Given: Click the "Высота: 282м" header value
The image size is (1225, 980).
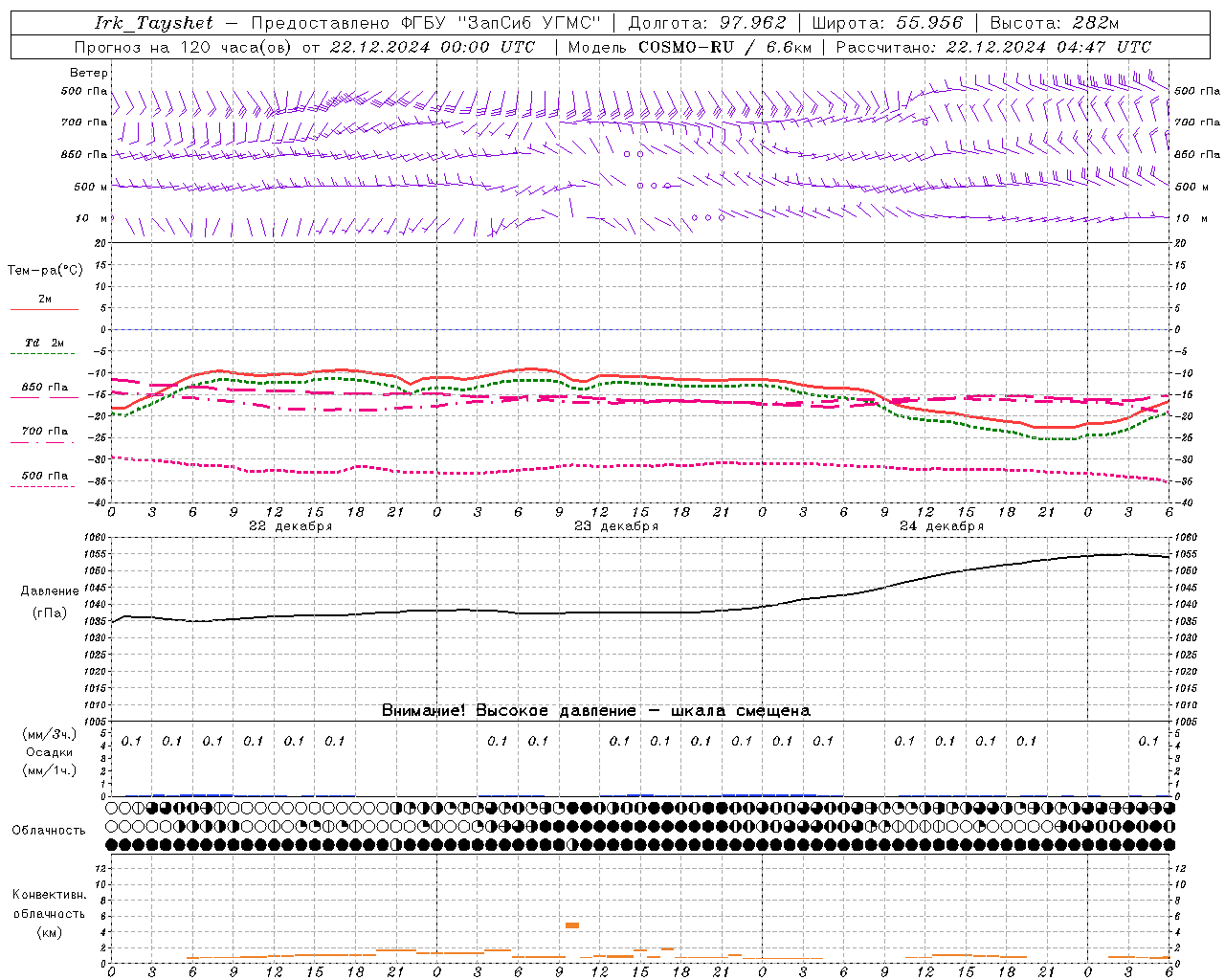Looking at the screenshot, I should click(x=1055, y=23).
